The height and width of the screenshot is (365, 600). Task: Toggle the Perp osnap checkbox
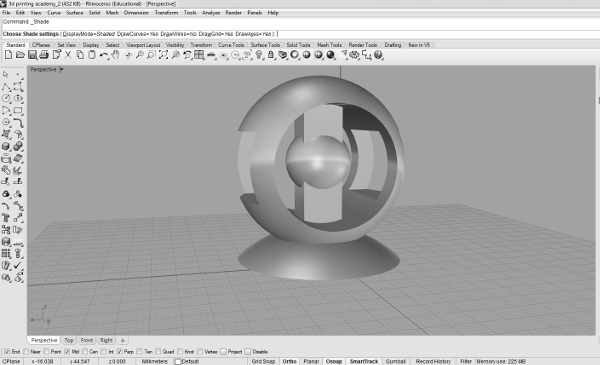click(x=120, y=352)
